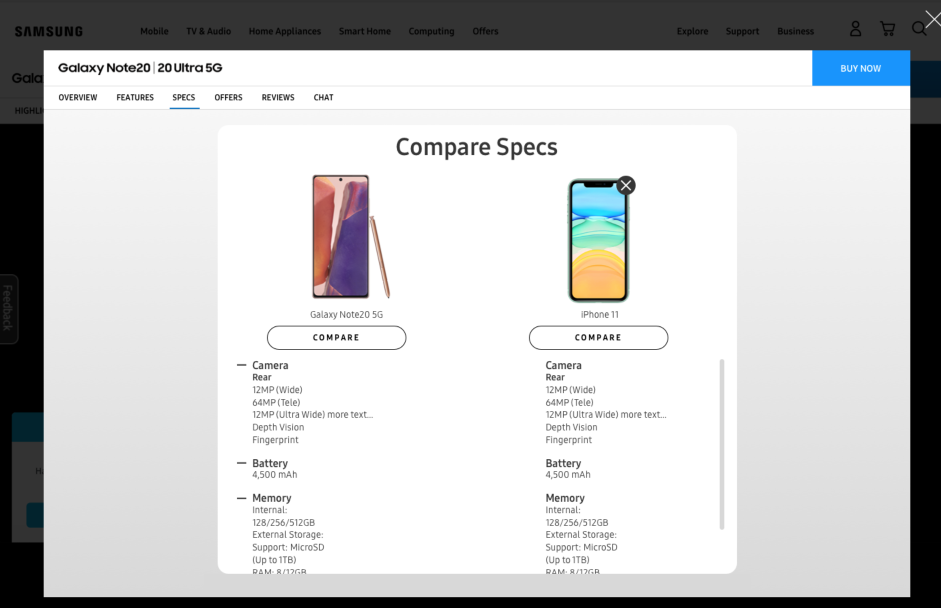
Task: Click the Business link
Action: coord(796,31)
